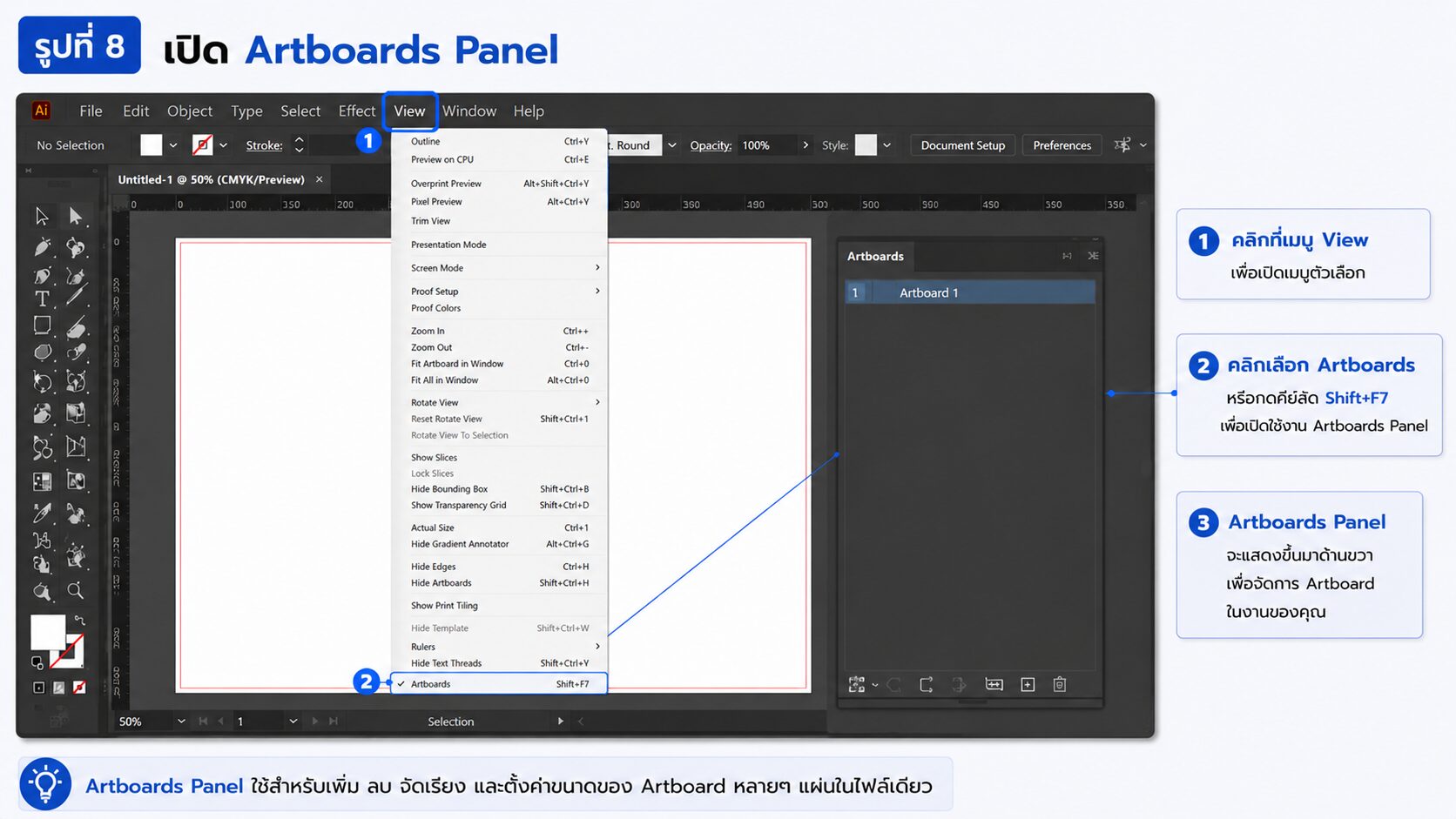Click the Move Down arrow in Artboards panel

tap(959, 685)
